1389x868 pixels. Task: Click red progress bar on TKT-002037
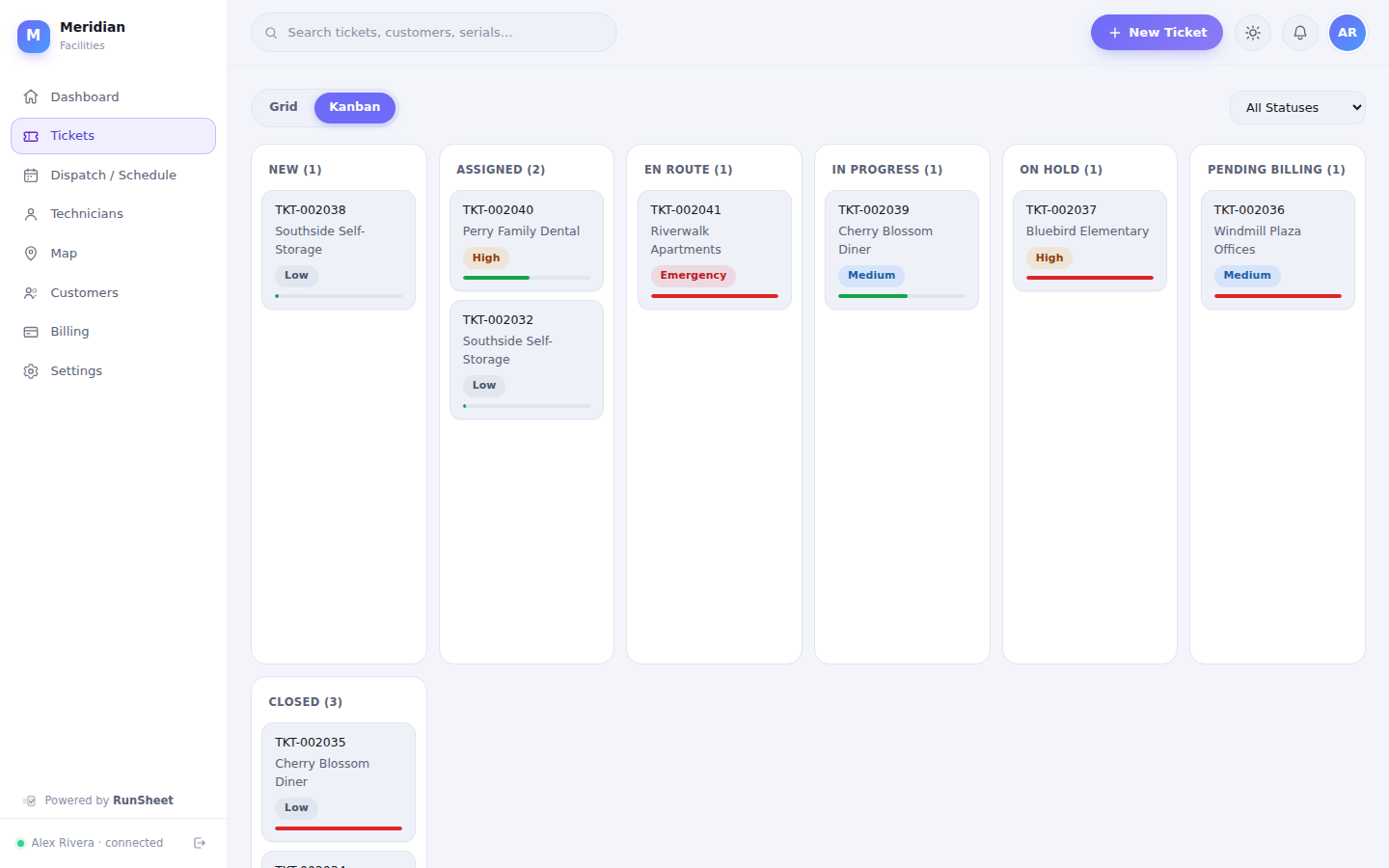(x=1090, y=278)
